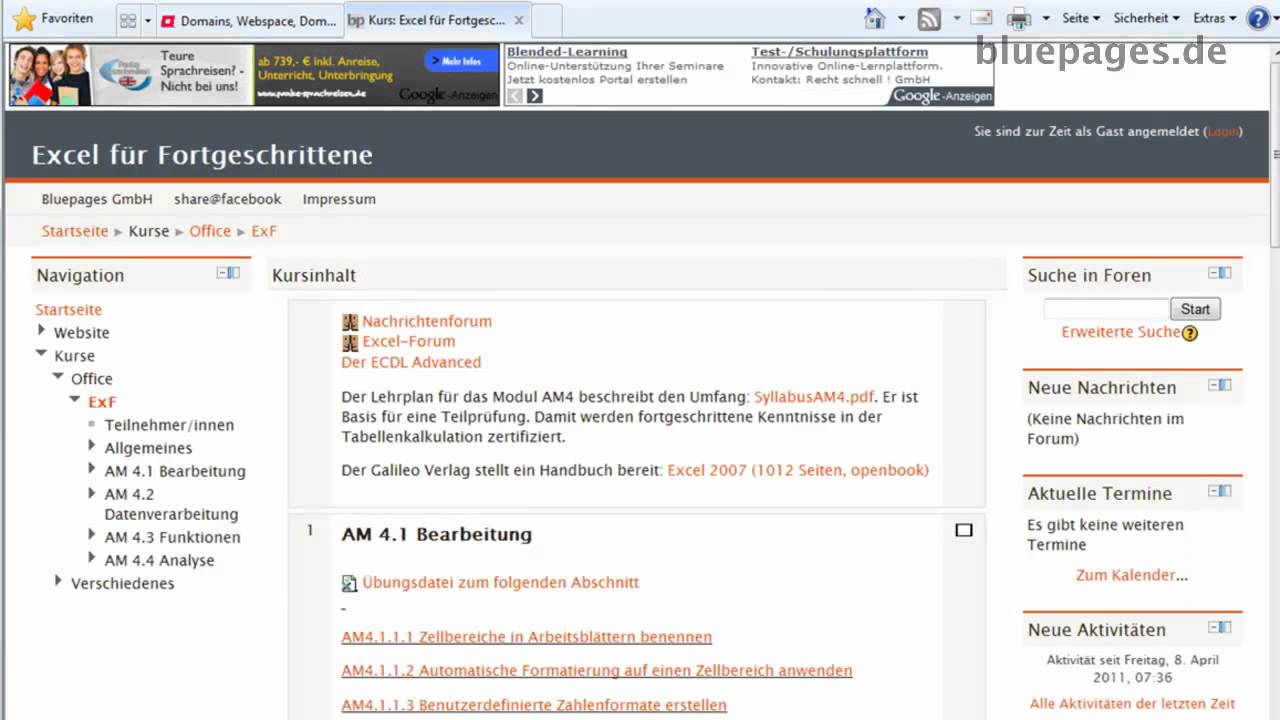
Task: Open the quick tabs grid view
Action: (127, 20)
